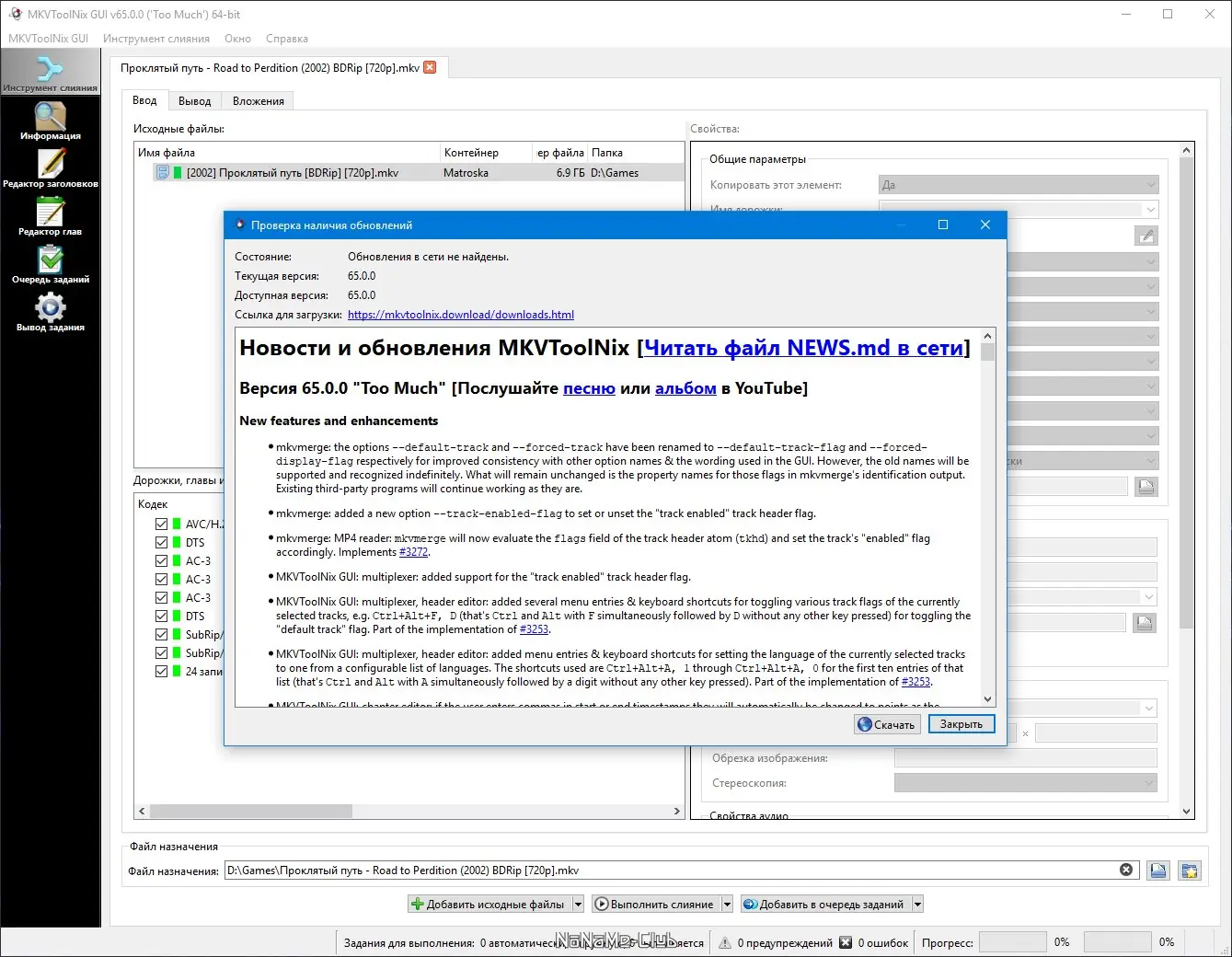This screenshot has height=957, width=1232.
Task: Open the Инструмент слияния menu
Action: [156, 39]
